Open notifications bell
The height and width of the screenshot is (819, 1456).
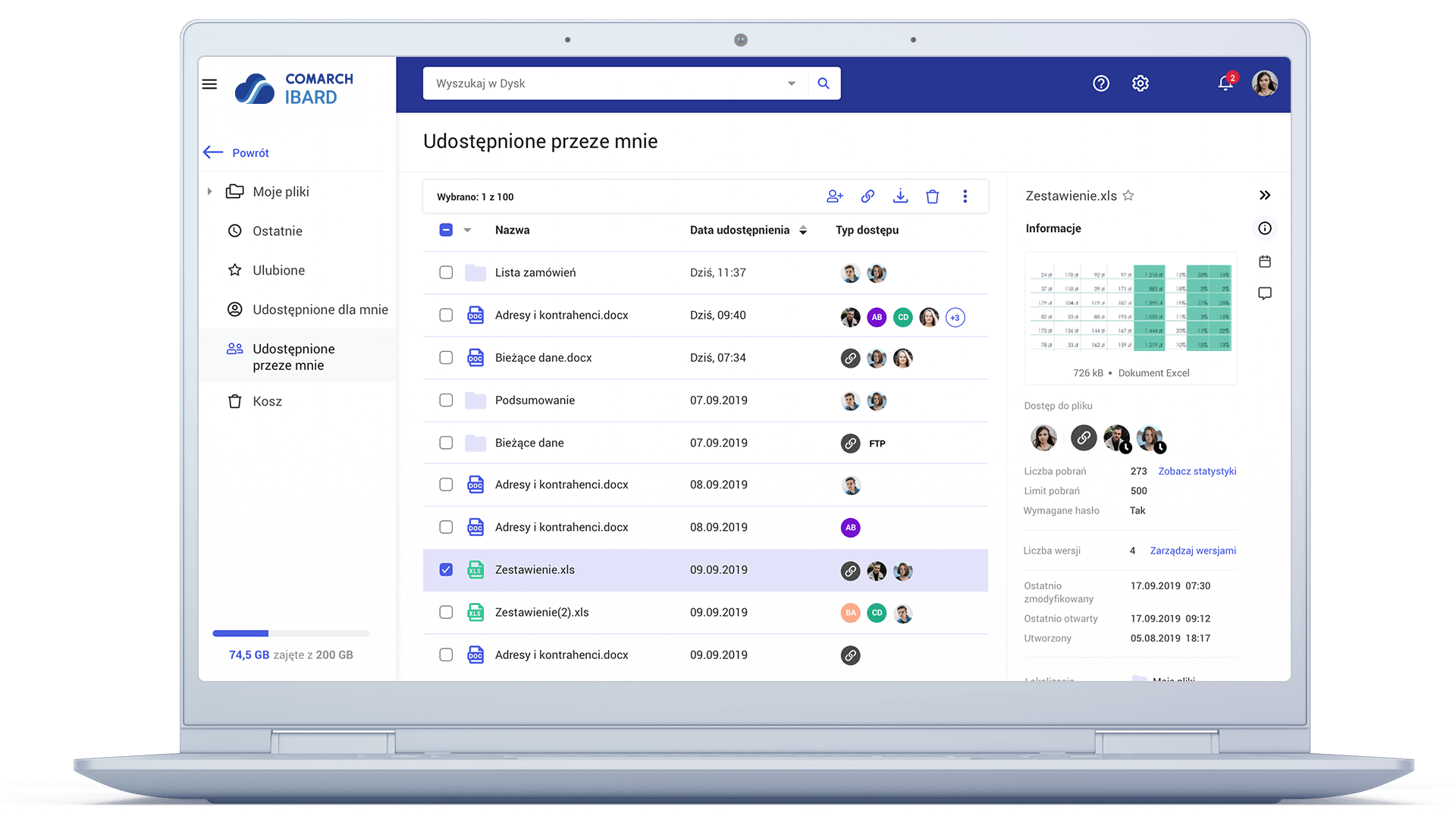1226,83
